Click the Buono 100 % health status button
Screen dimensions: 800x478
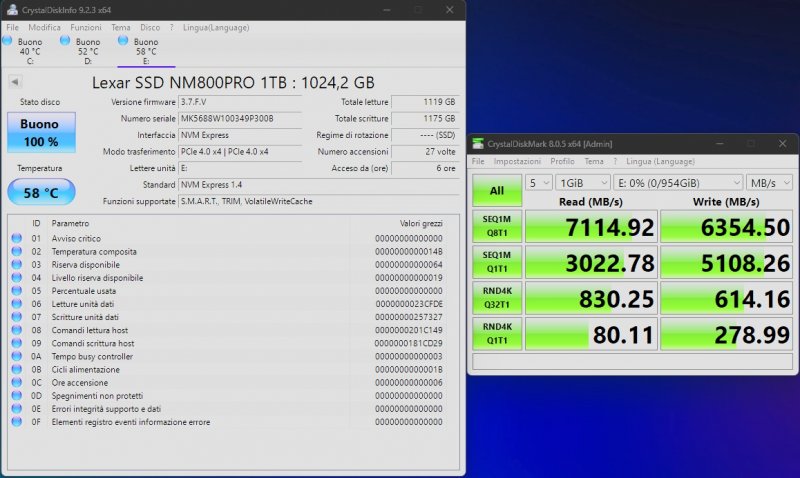tap(40, 132)
